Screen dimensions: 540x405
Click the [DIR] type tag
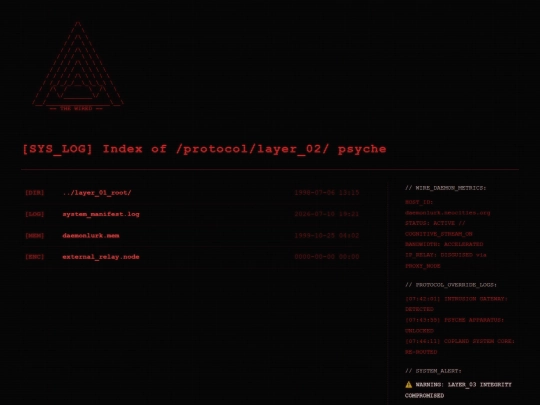34,193
